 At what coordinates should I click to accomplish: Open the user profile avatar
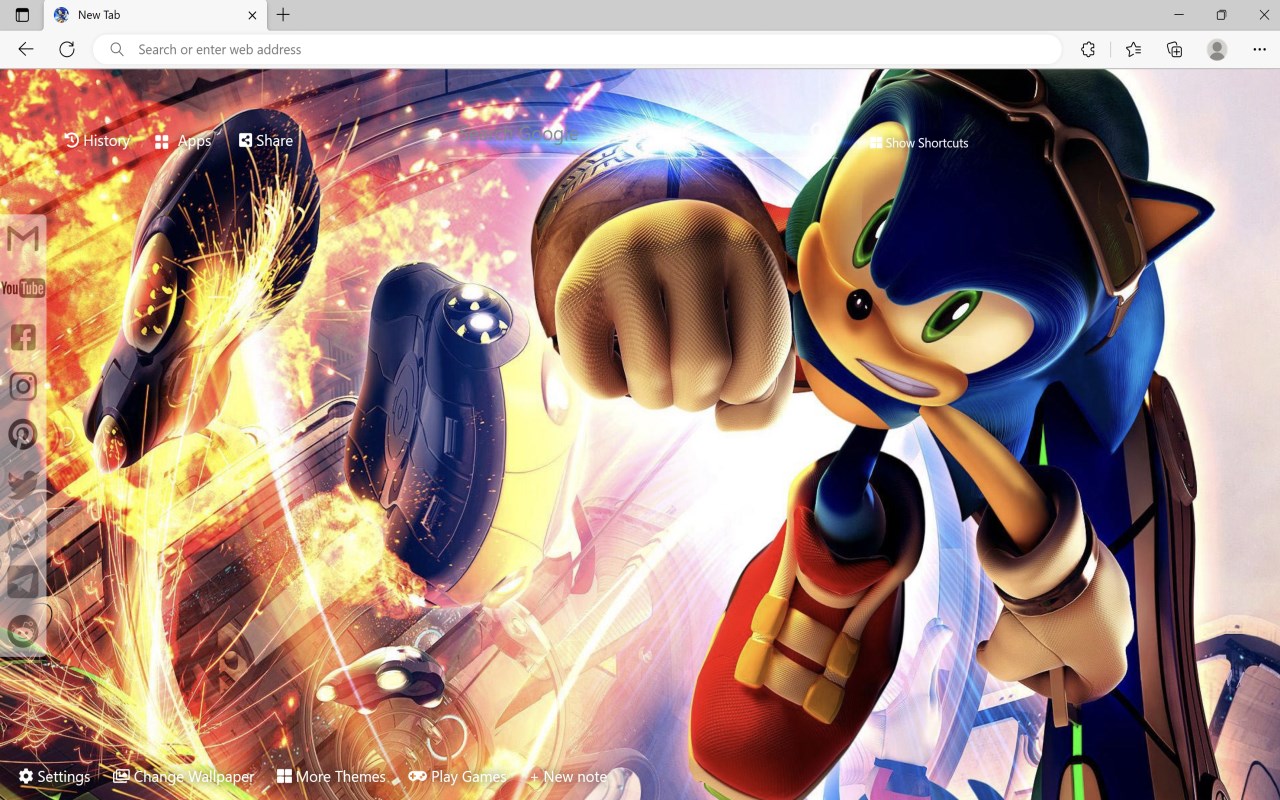click(1217, 49)
